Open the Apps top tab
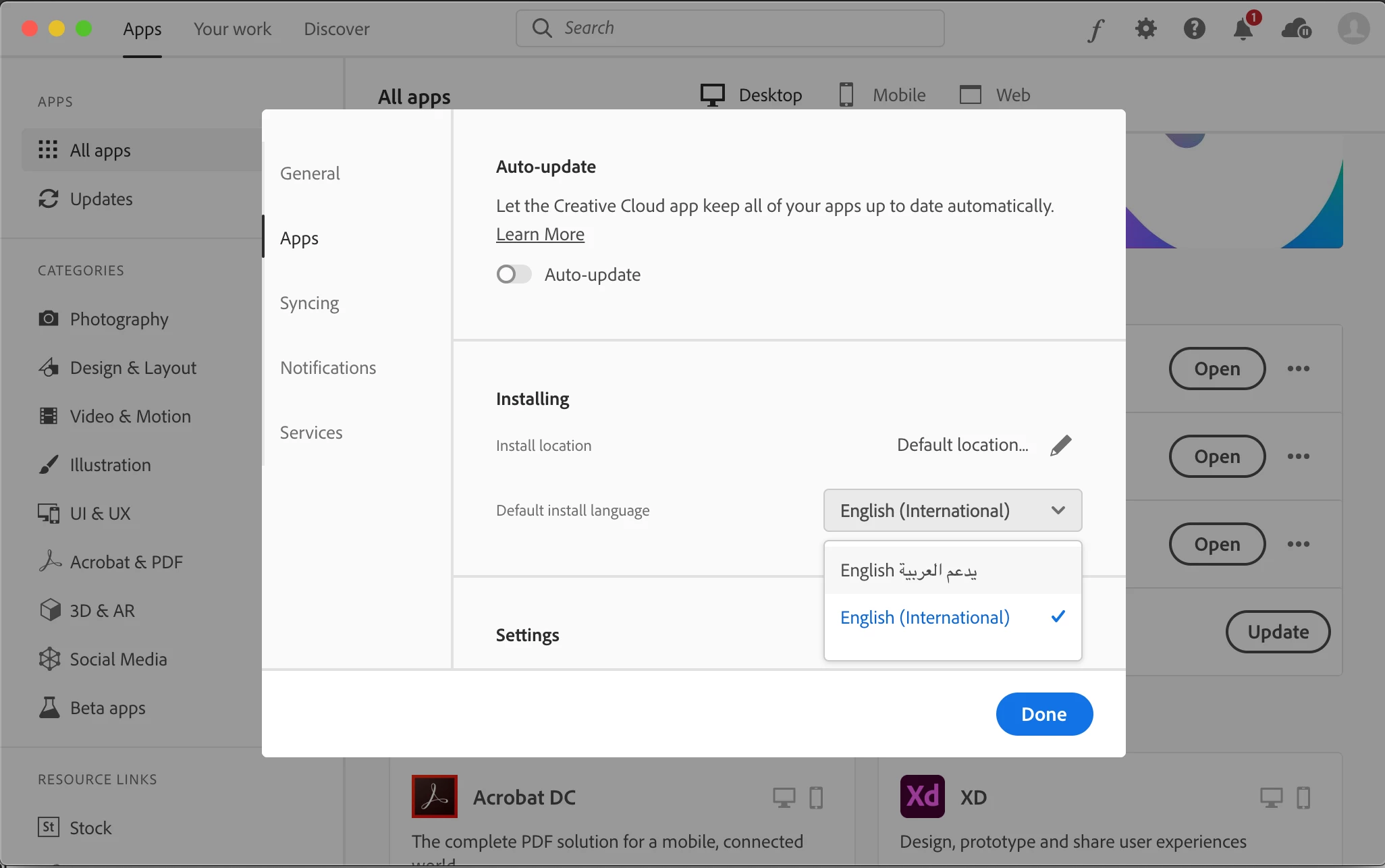The image size is (1385, 868). pos(142,29)
